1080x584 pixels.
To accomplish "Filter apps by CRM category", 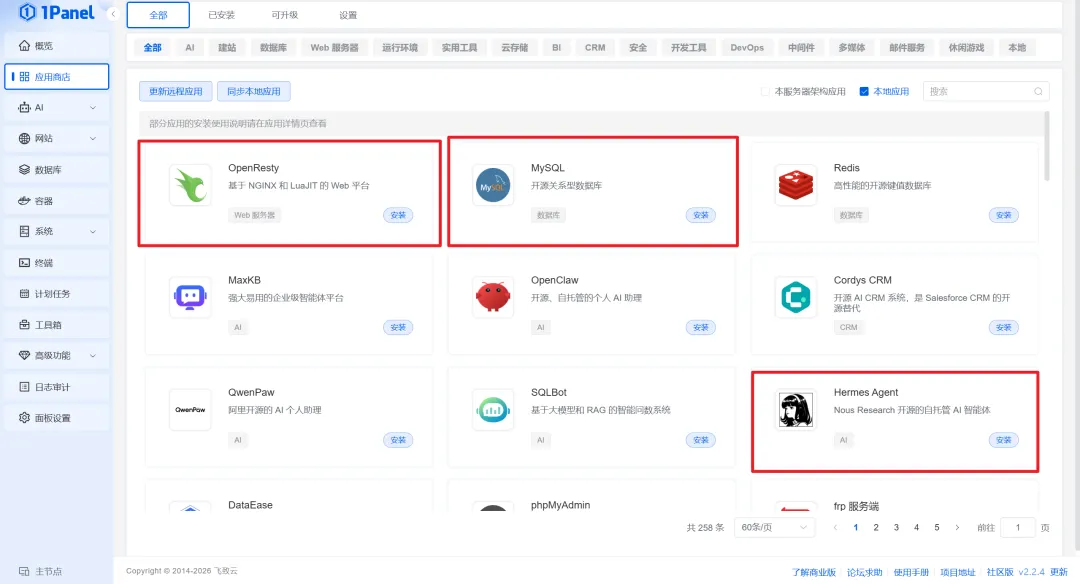I will pyautogui.click(x=595, y=48).
